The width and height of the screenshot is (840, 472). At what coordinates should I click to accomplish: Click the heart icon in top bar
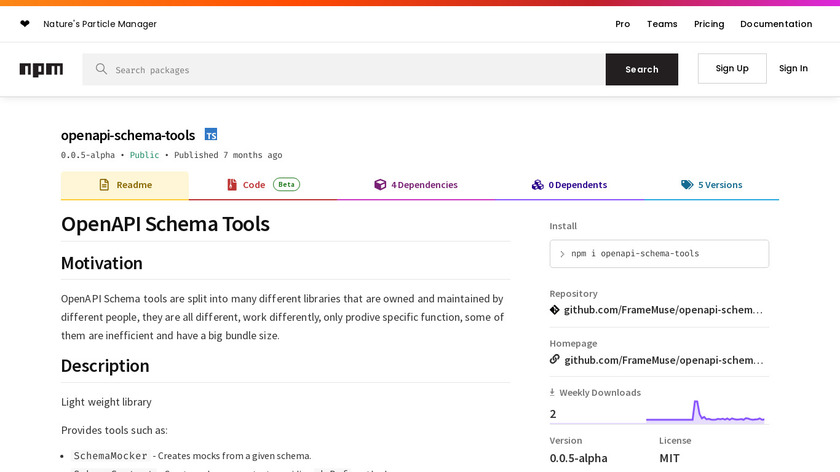pyautogui.click(x=25, y=24)
